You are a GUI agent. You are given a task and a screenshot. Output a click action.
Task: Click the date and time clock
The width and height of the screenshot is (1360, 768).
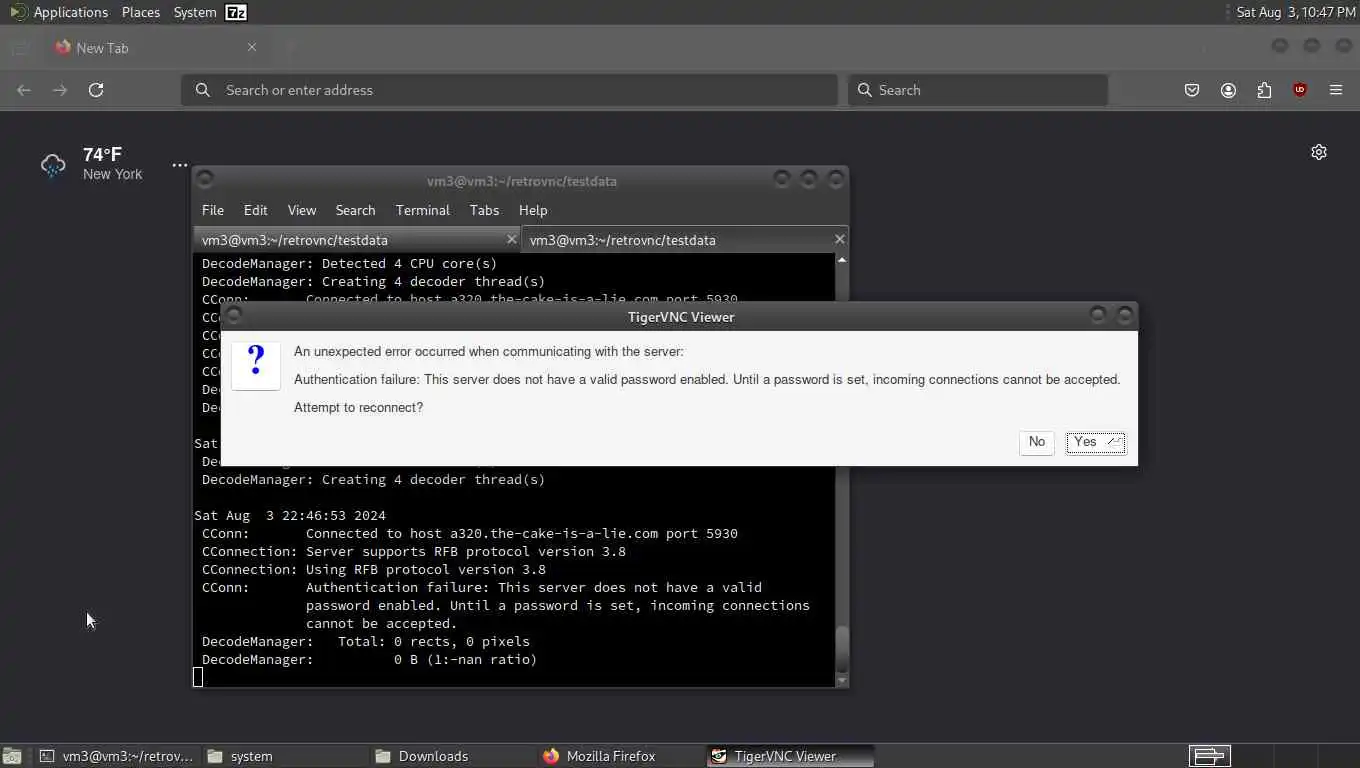tap(1296, 12)
